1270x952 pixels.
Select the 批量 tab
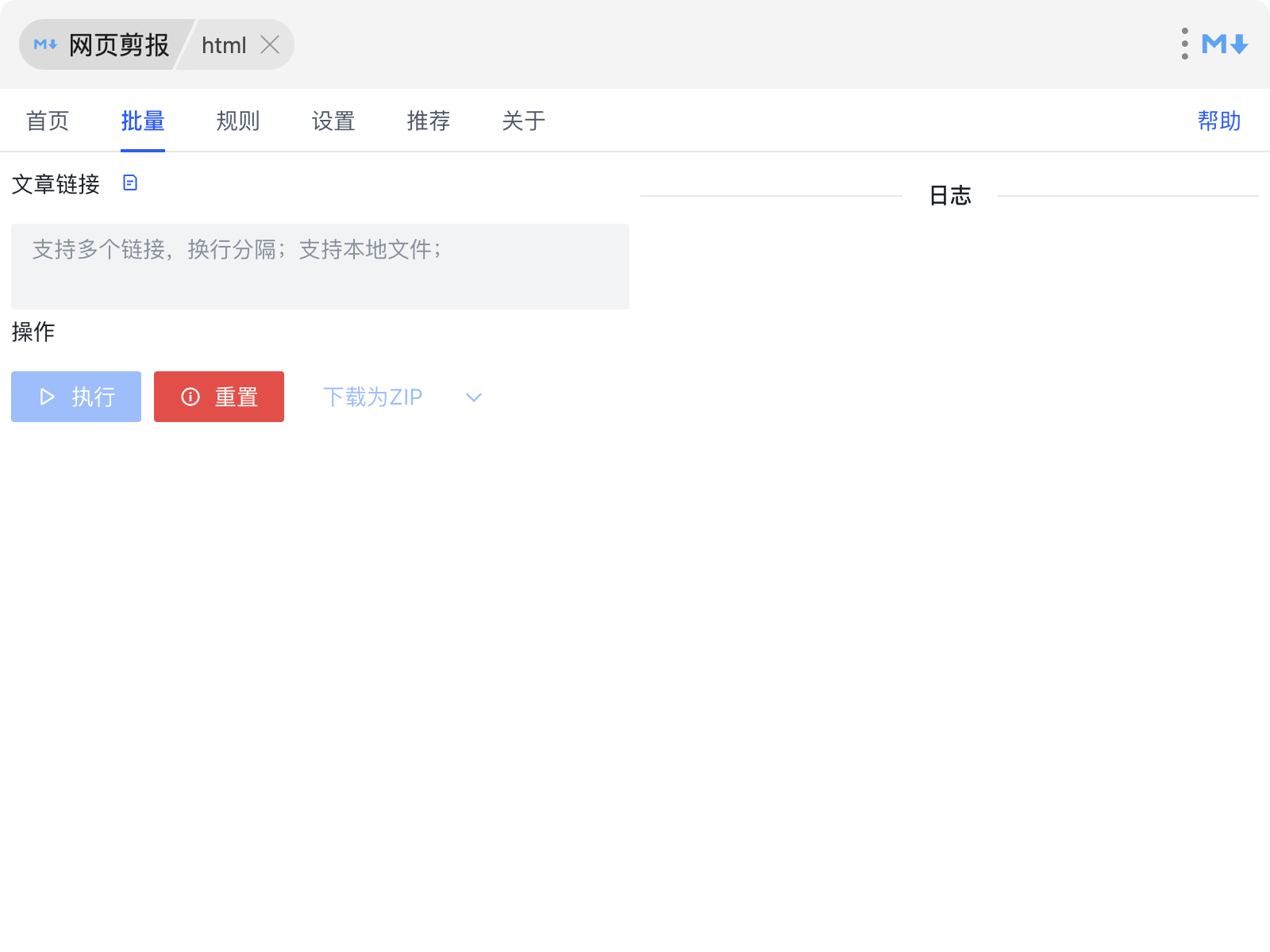tap(143, 121)
